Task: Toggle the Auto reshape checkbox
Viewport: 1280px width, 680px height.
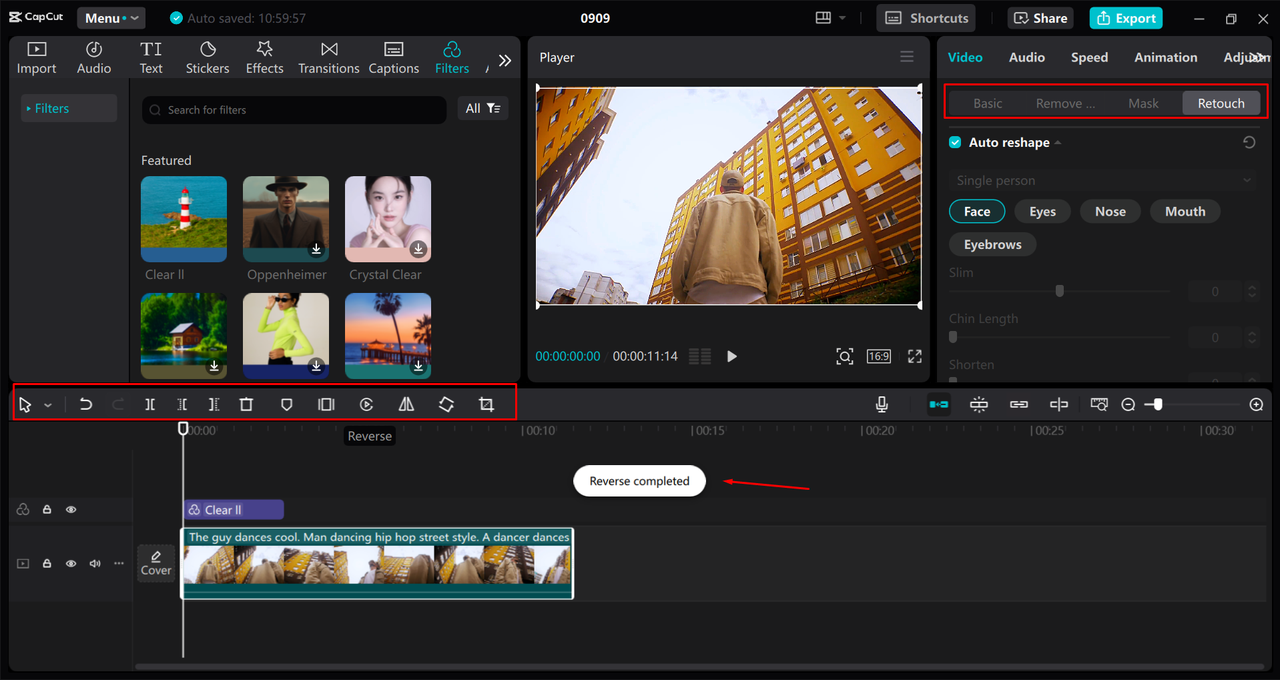Action: [955, 143]
